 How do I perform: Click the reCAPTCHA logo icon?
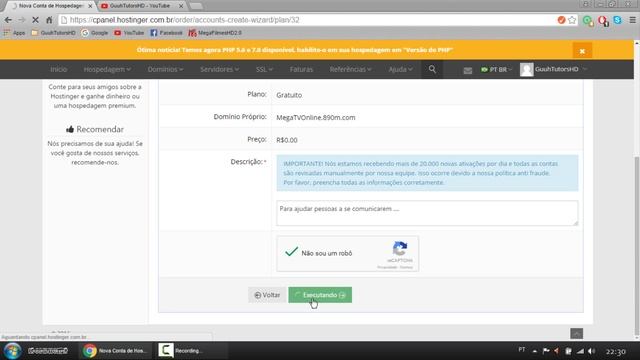[x=400, y=249]
